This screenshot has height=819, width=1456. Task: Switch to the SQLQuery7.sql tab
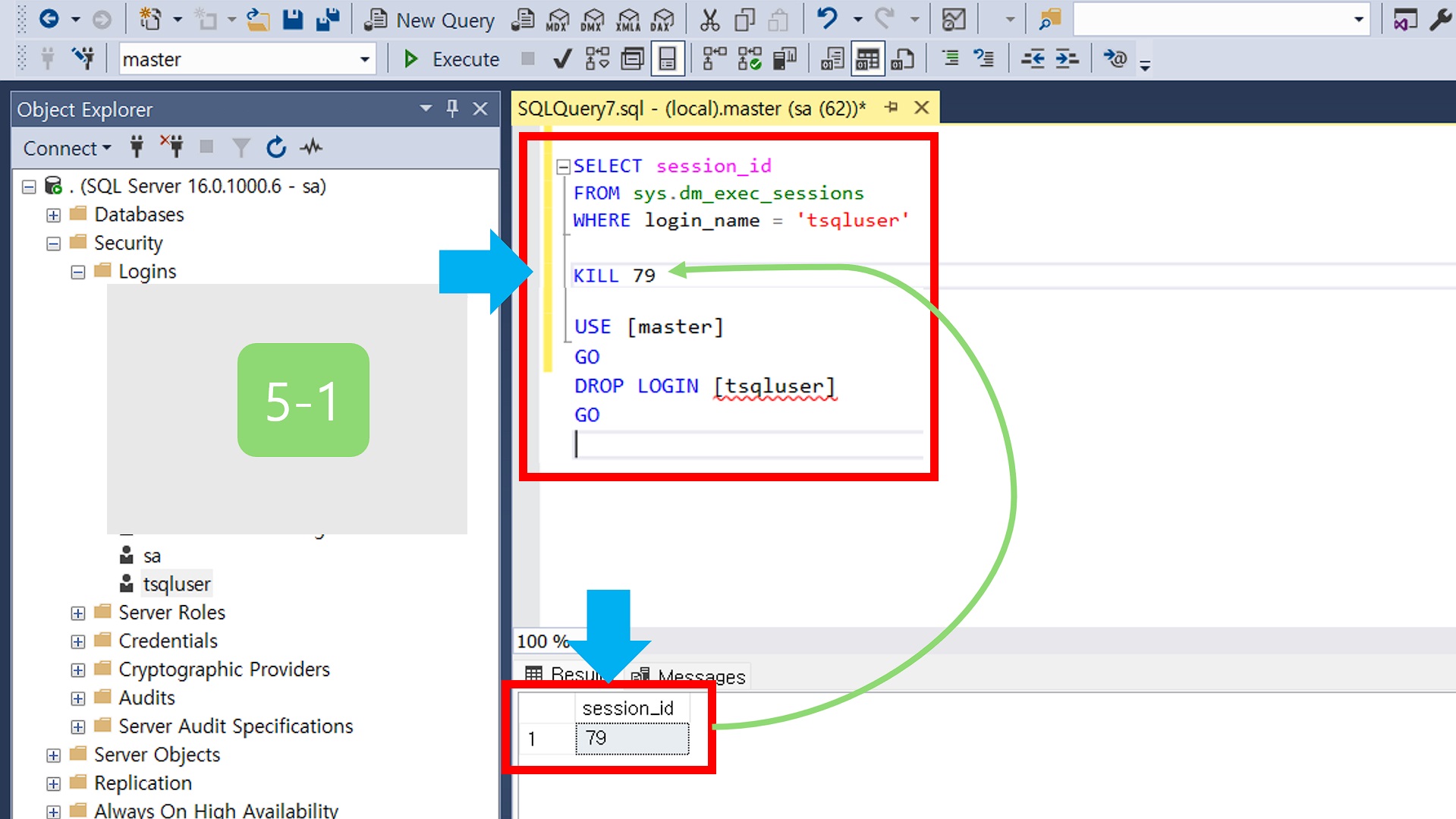[691, 109]
